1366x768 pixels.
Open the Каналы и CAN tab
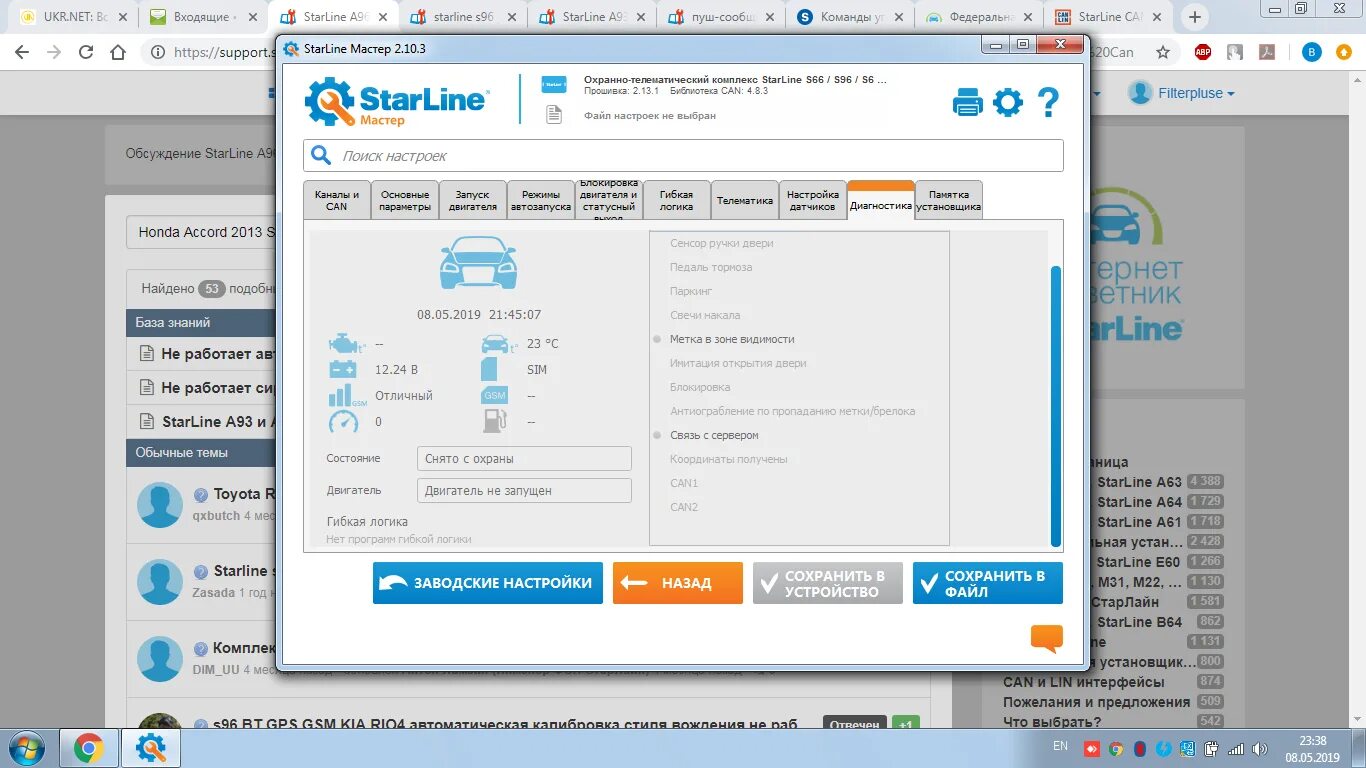coord(336,200)
